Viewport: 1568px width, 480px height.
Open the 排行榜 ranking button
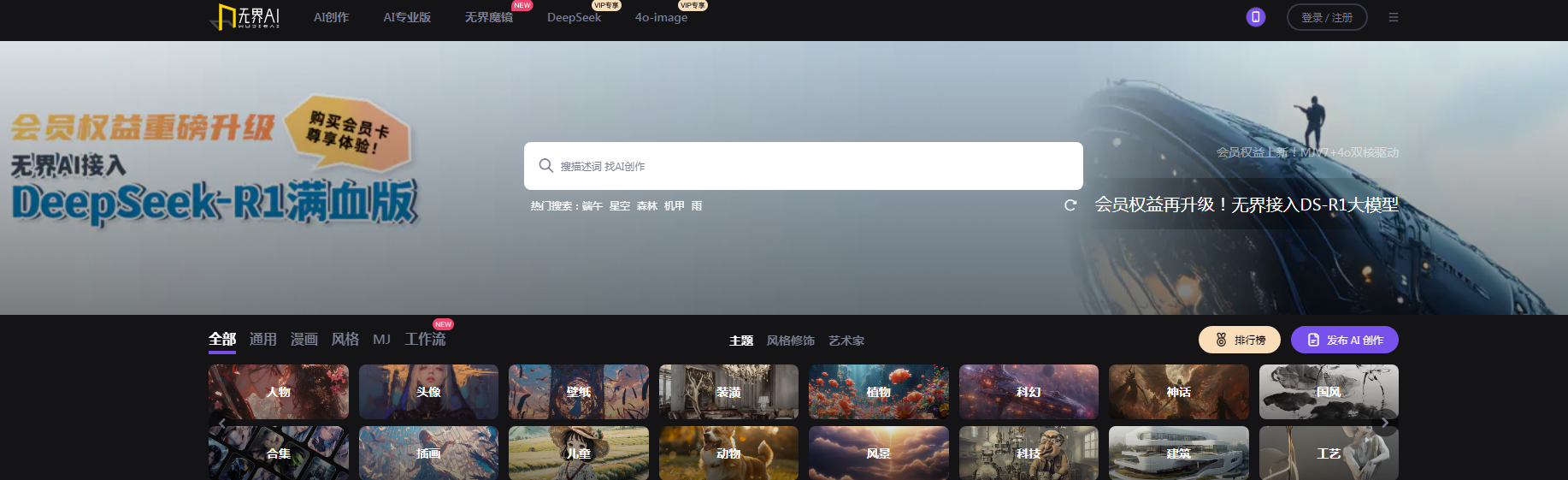coord(1239,340)
